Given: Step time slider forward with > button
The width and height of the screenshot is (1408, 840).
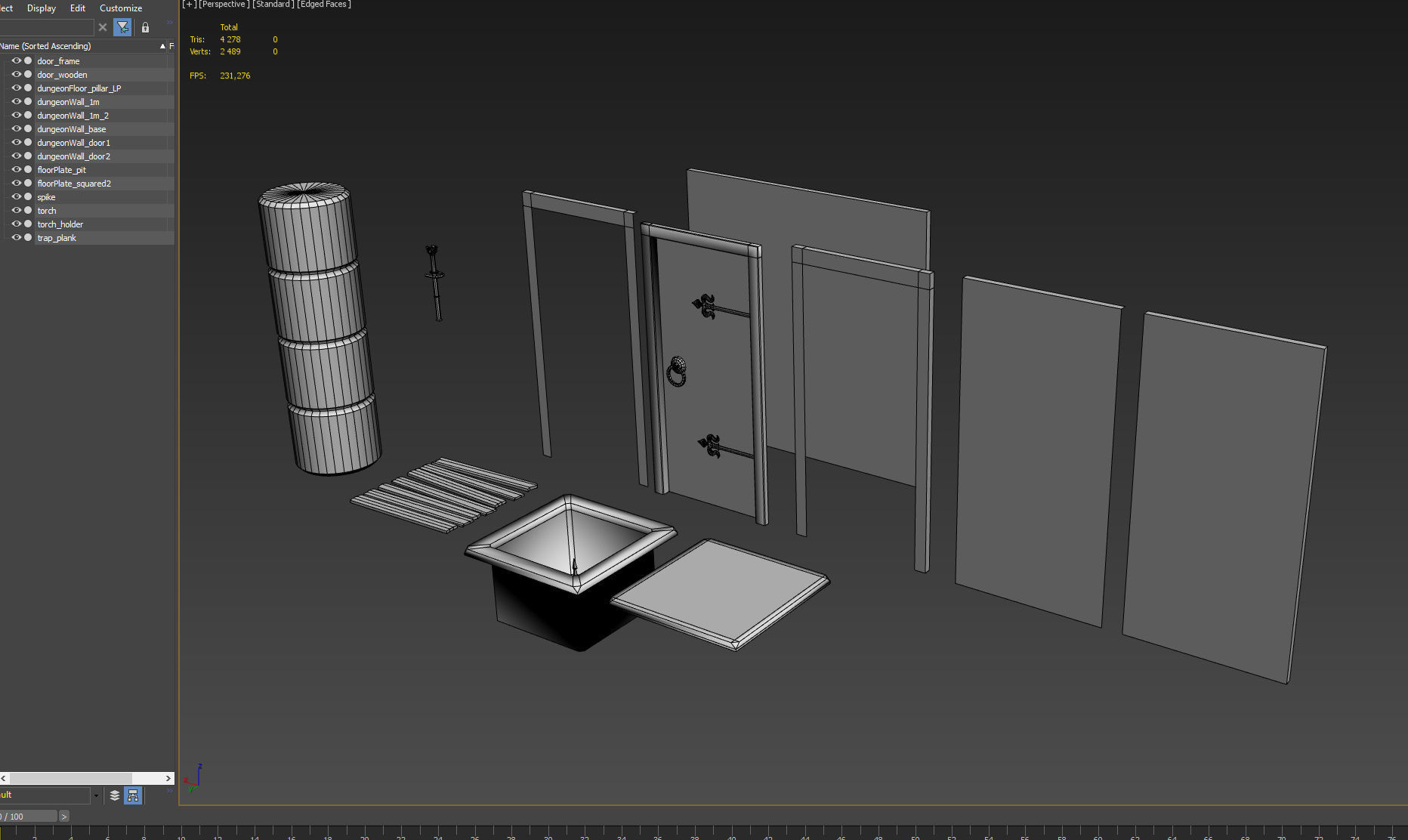Looking at the screenshot, I should 64,817.
